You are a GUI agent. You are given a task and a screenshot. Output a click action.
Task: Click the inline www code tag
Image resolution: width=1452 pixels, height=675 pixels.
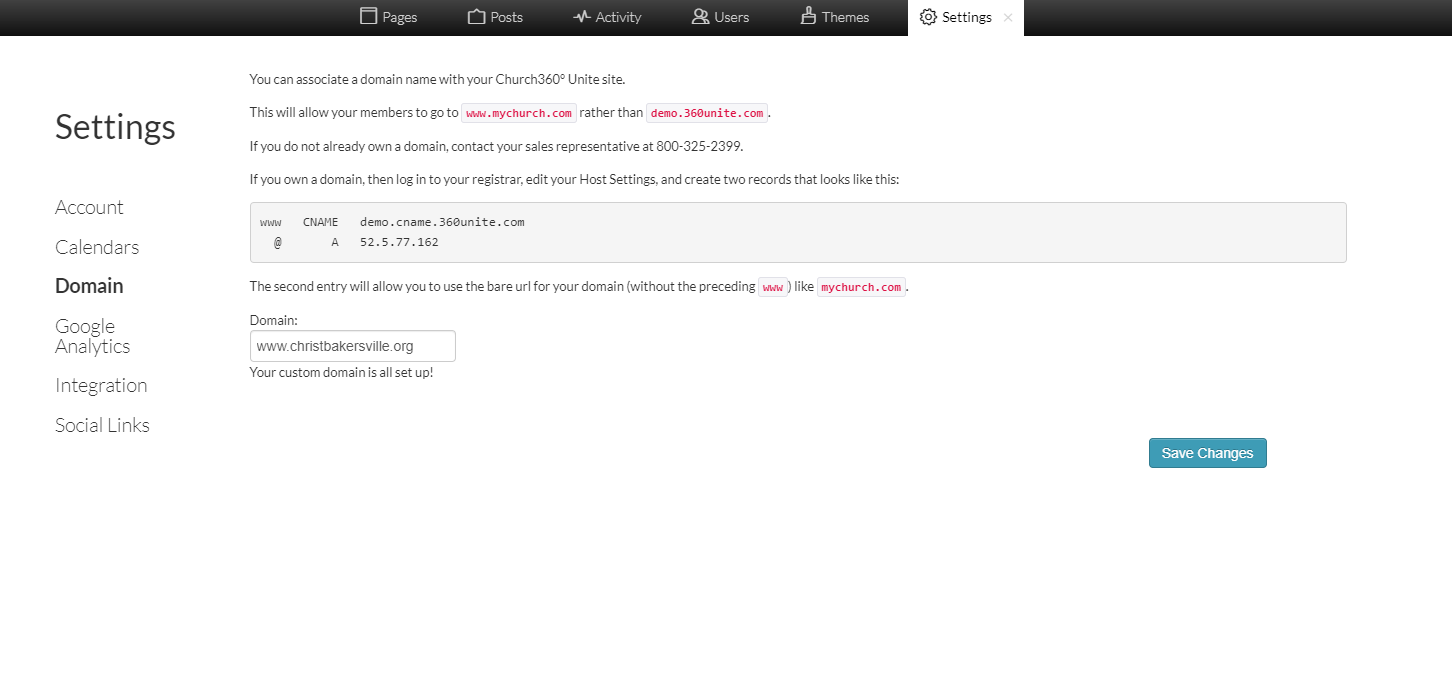point(773,287)
